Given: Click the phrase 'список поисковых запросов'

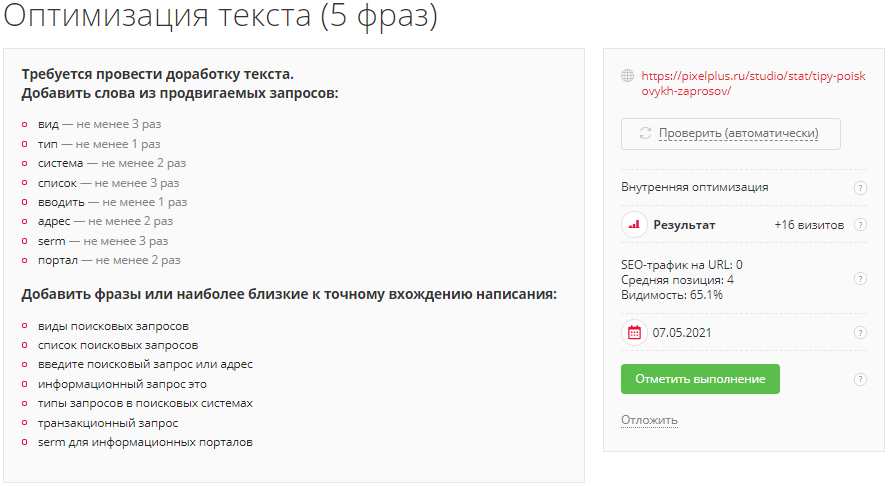Looking at the screenshot, I should [118, 345].
